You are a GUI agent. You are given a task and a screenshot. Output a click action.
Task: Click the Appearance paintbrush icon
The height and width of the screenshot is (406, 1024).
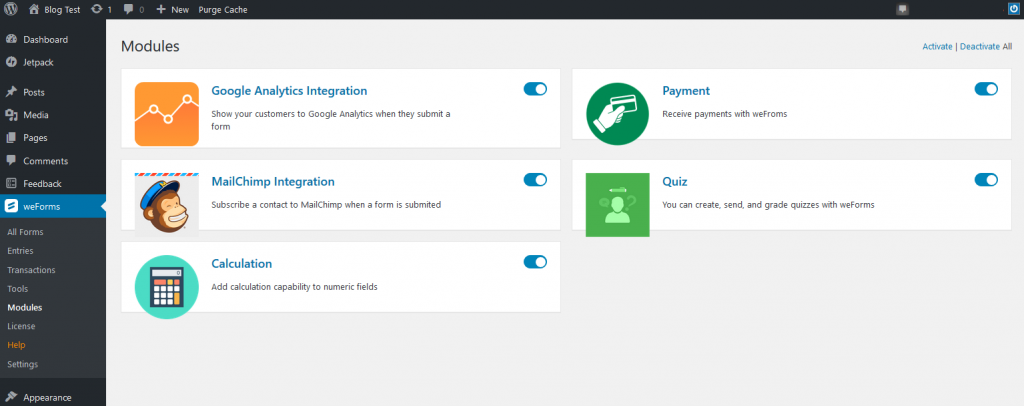[x=11, y=397]
